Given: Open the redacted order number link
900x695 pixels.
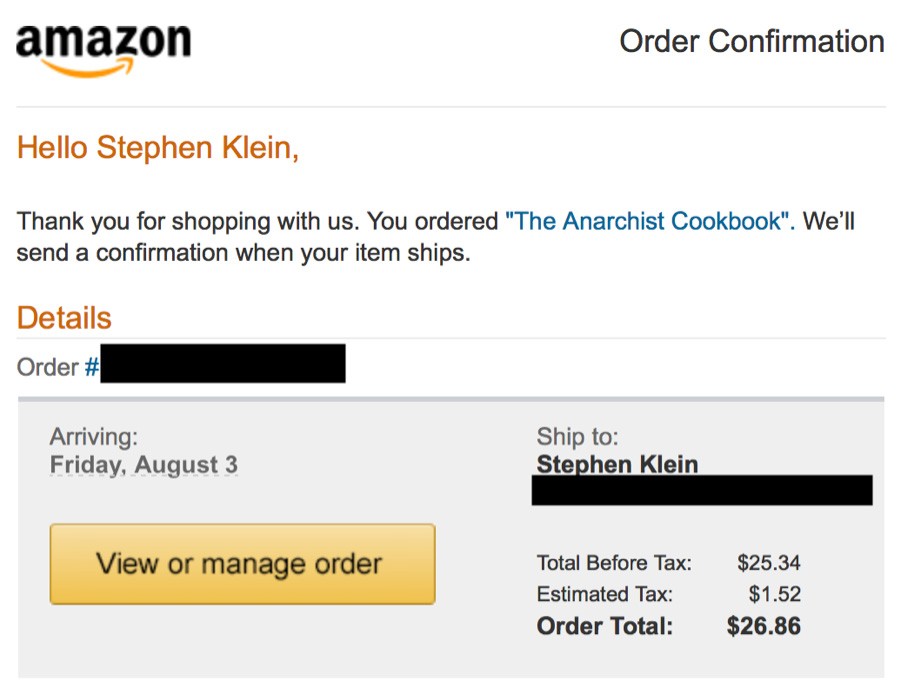Looking at the screenshot, I should [223, 363].
